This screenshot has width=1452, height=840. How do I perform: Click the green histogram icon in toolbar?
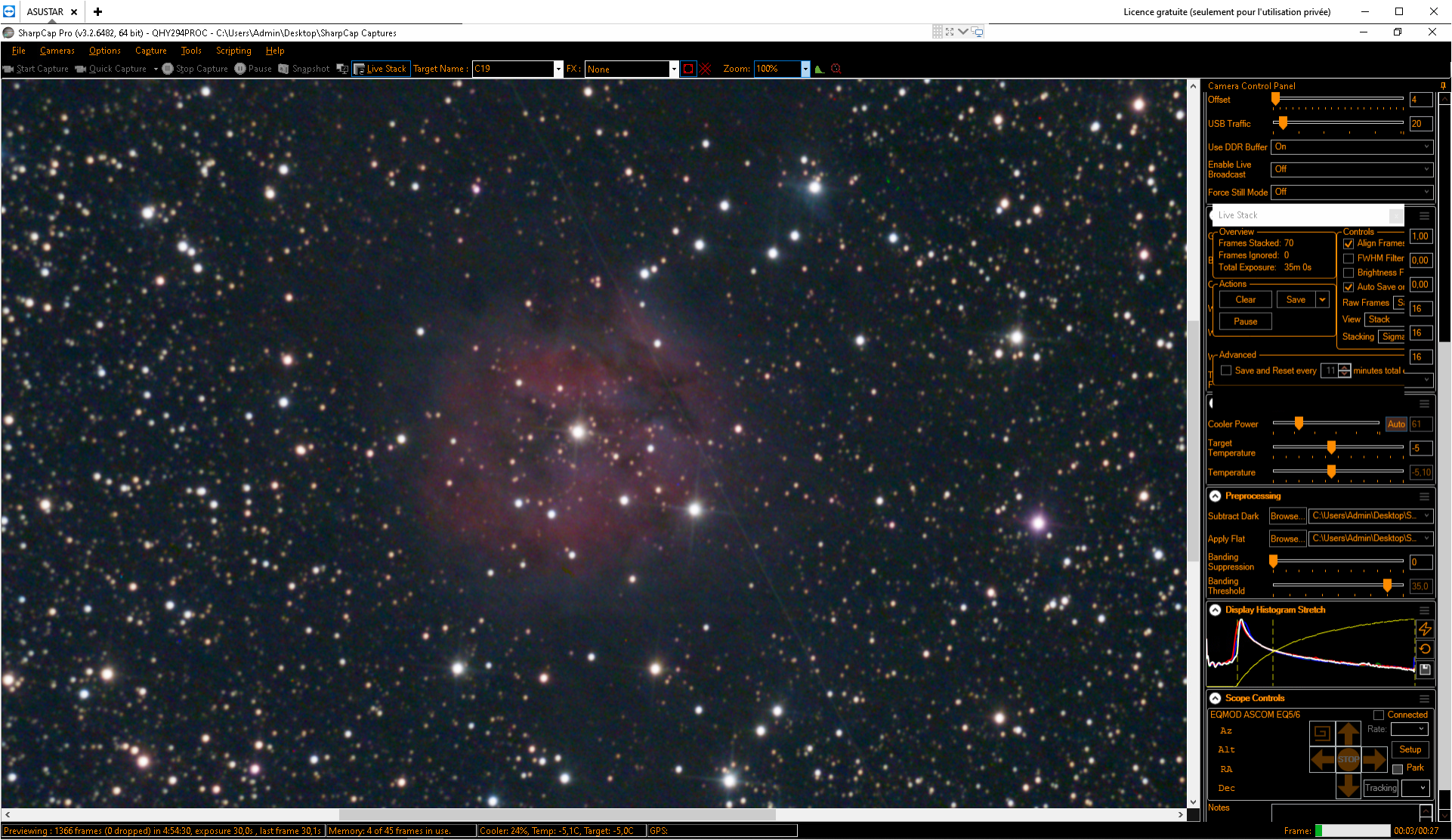coord(820,69)
